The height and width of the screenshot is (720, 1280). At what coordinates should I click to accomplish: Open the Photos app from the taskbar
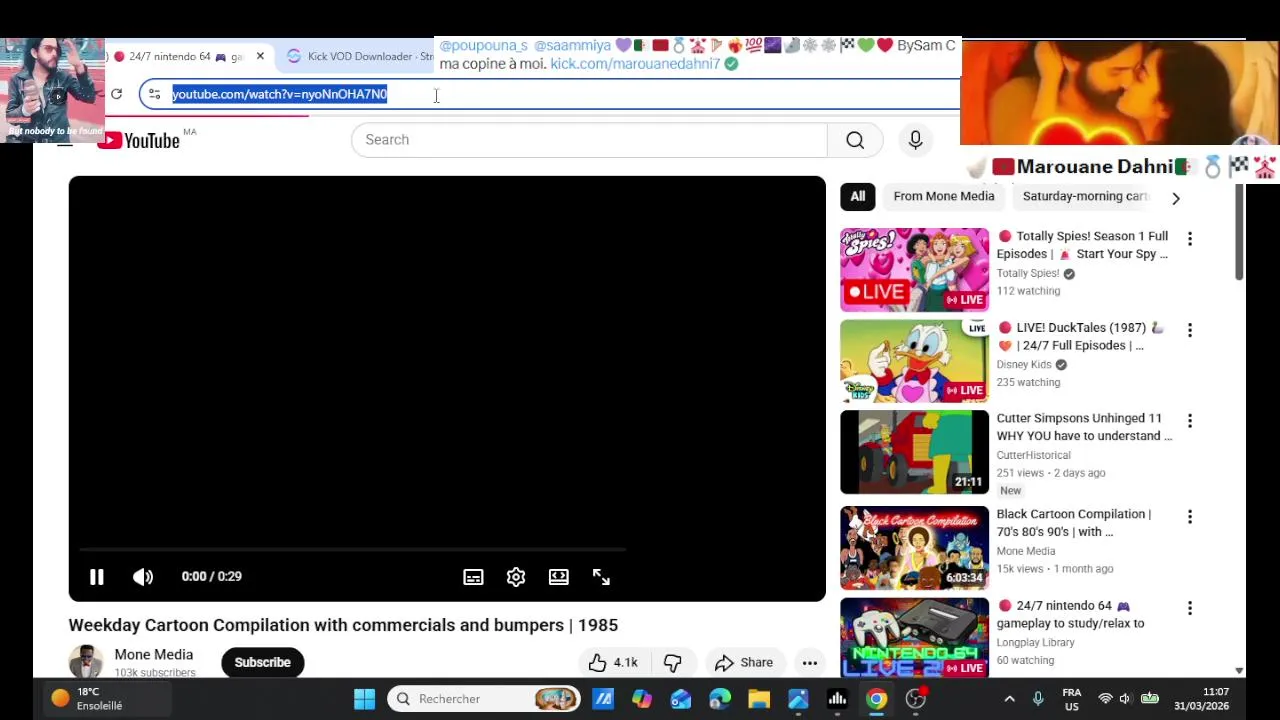pyautogui.click(x=798, y=699)
